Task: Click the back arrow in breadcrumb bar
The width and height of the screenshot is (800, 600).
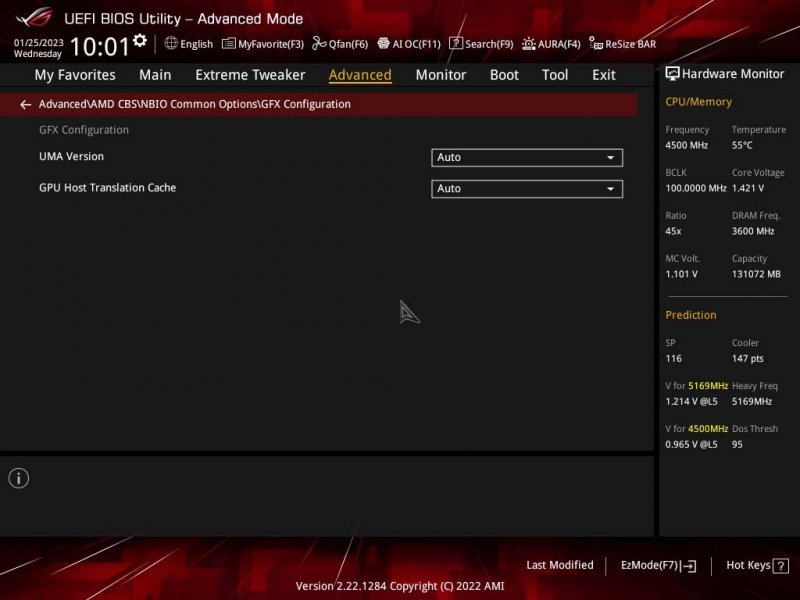Action: 26,105
